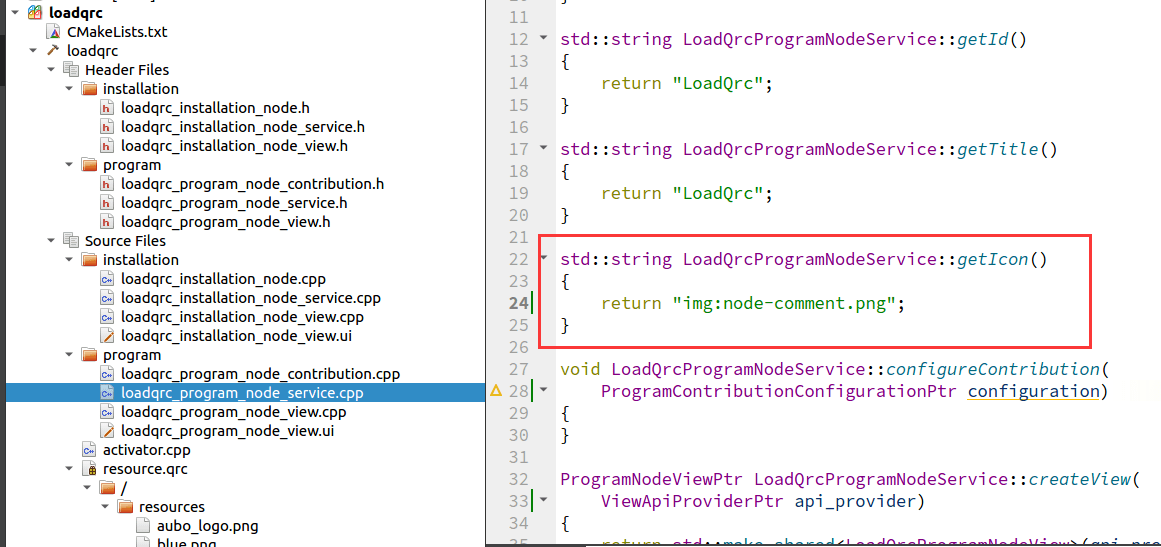1161x547 pixels.
Task: Click the ui file icon of loadqrc_program_node_view.ui
Action: click(107, 431)
